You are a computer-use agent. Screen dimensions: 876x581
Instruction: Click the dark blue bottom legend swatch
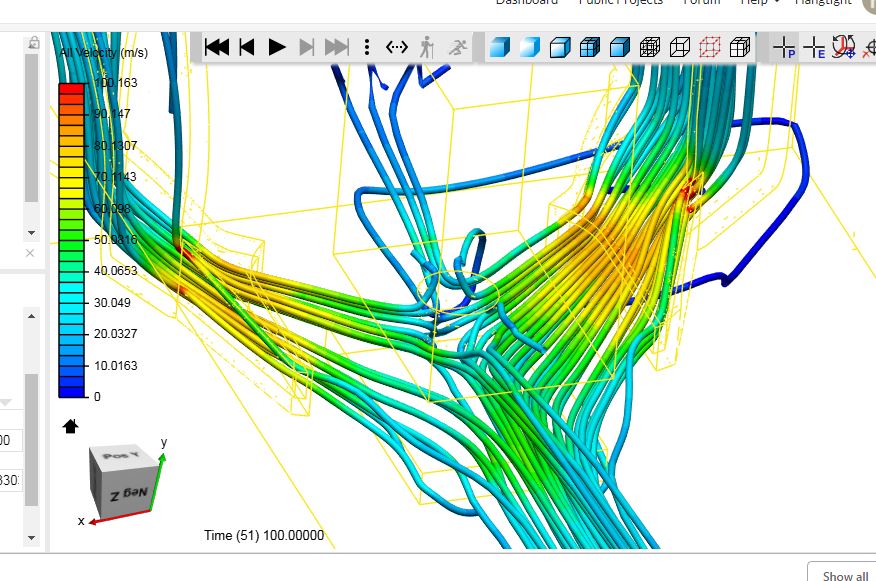point(72,392)
